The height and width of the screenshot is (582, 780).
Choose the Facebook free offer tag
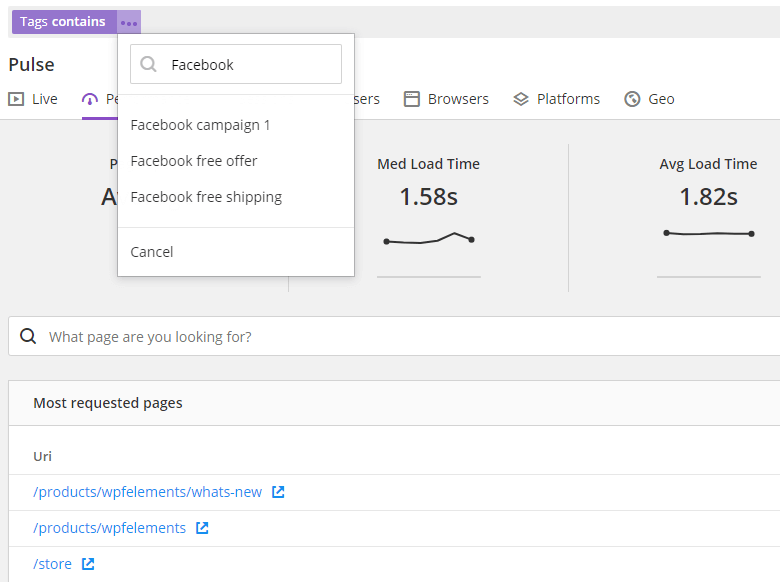tap(194, 161)
